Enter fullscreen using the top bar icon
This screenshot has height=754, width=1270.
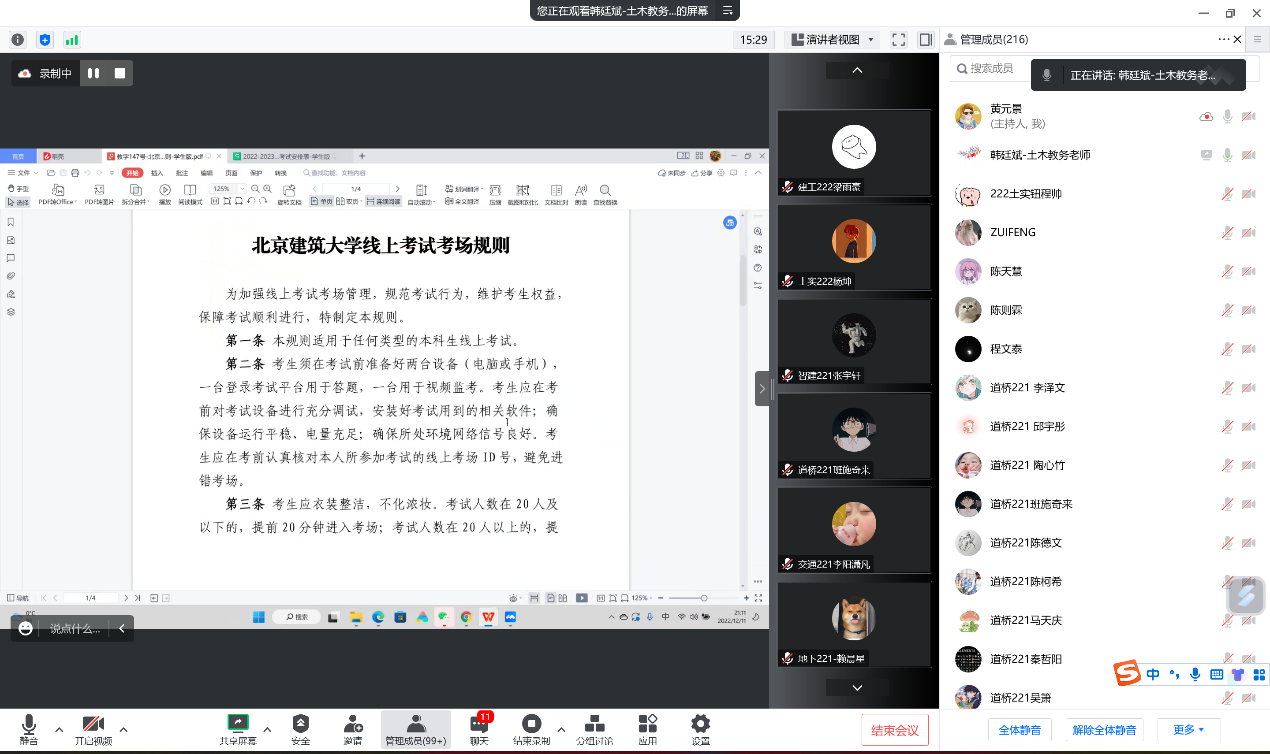[898, 40]
